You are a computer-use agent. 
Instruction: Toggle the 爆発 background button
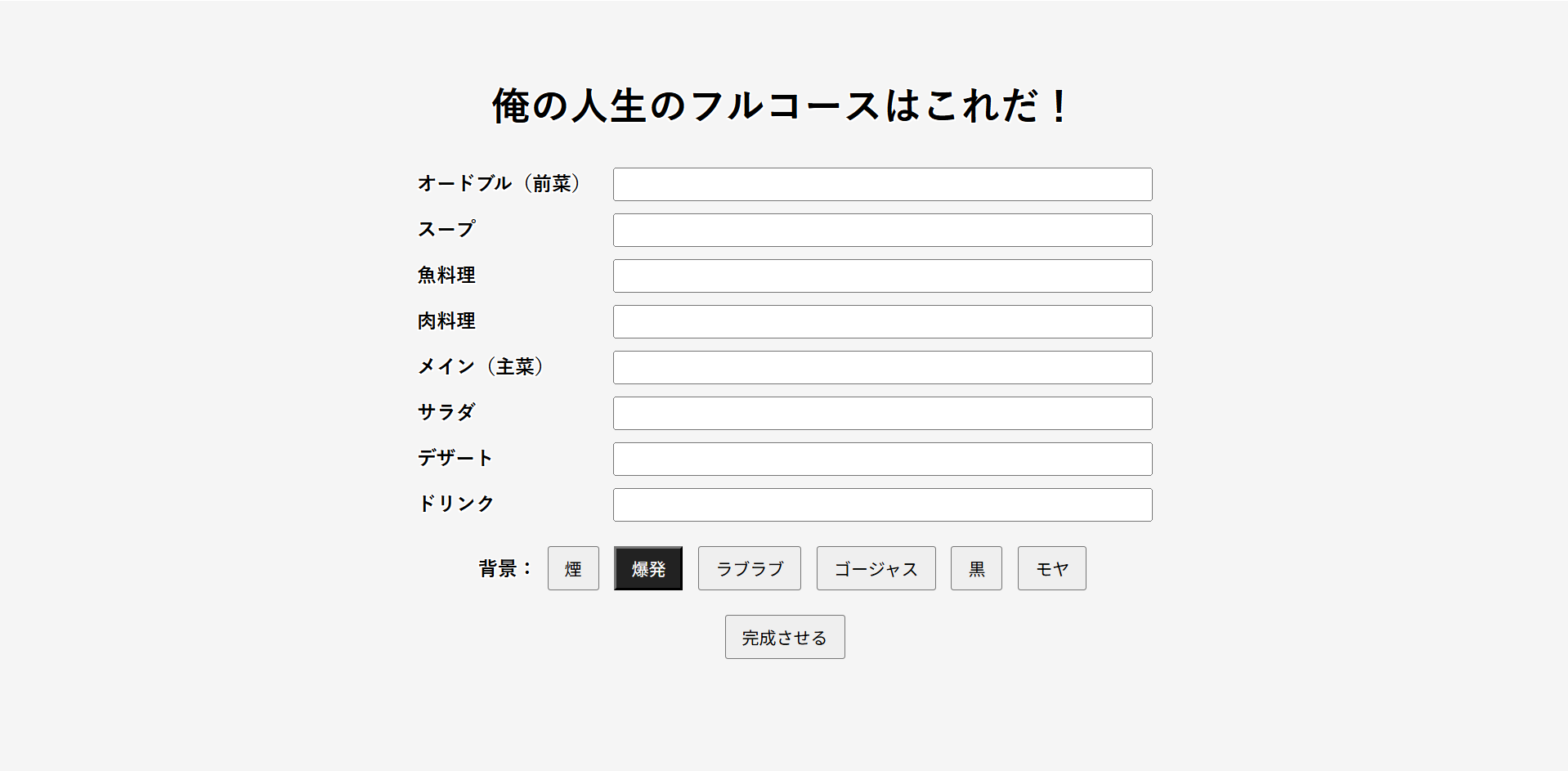[648, 568]
